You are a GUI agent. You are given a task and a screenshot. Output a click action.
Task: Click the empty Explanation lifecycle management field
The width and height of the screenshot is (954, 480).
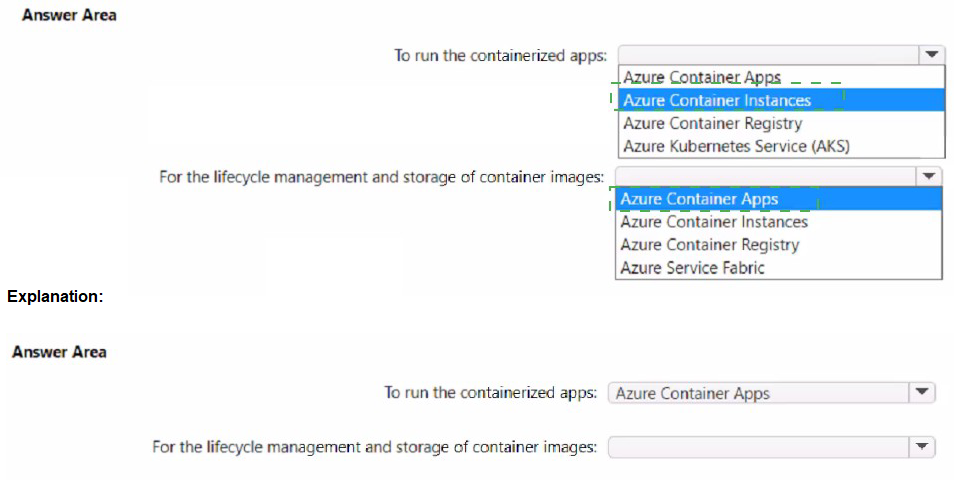757,447
